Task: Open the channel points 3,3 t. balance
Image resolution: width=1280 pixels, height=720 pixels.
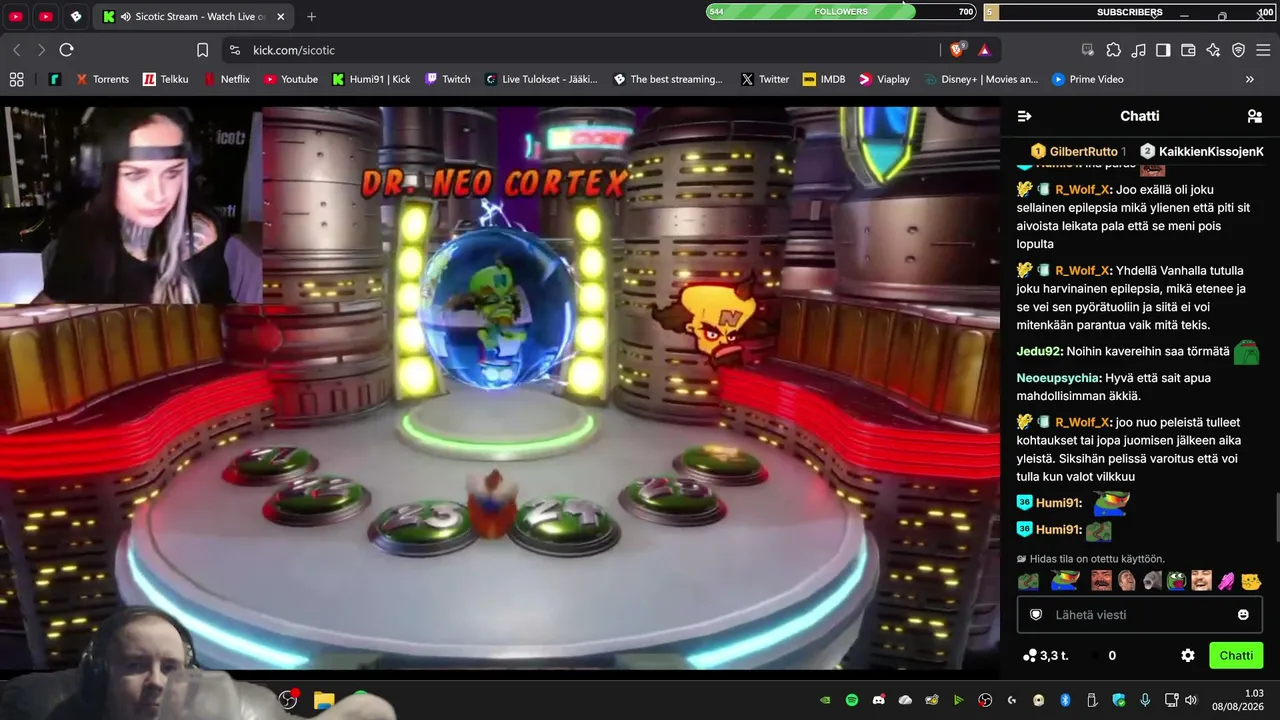Action: pos(1047,656)
